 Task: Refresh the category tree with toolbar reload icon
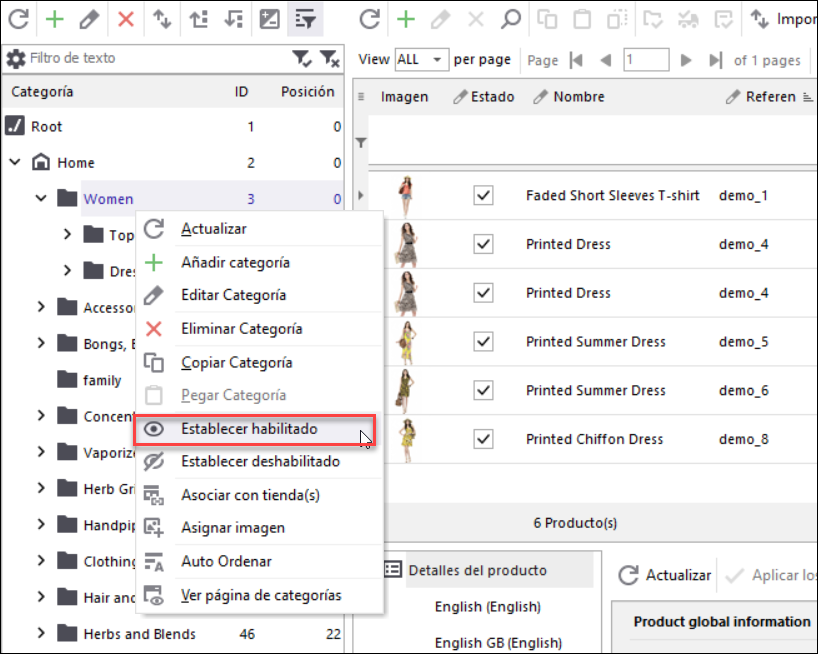[x=19, y=19]
